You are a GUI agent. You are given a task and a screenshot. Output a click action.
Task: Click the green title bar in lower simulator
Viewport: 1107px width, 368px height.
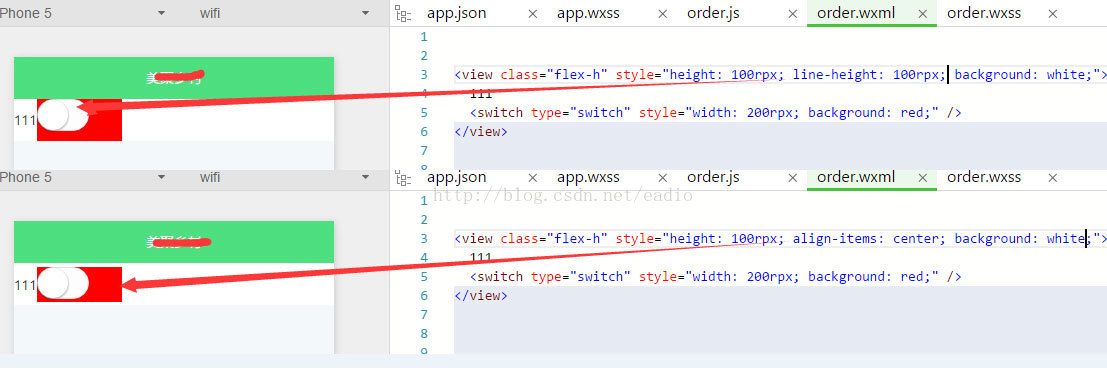point(174,242)
